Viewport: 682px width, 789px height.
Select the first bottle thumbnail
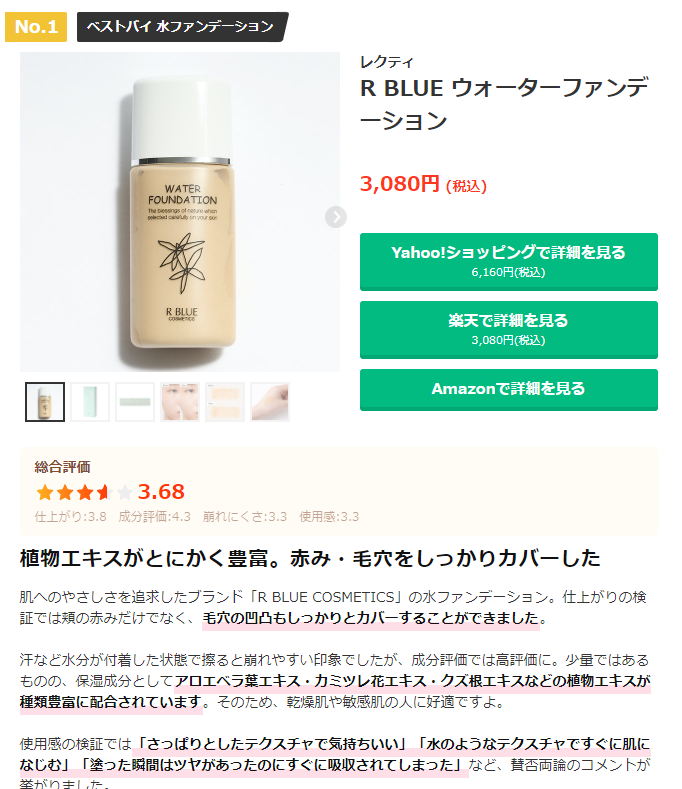click(x=45, y=402)
